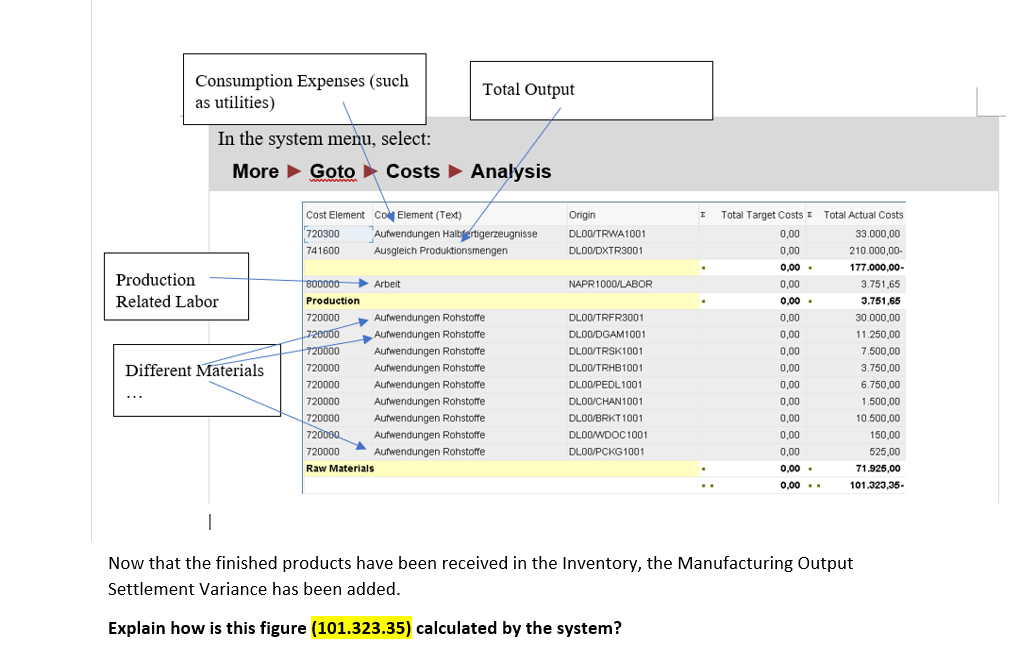Click the Cost Element column header

click(335, 215)
